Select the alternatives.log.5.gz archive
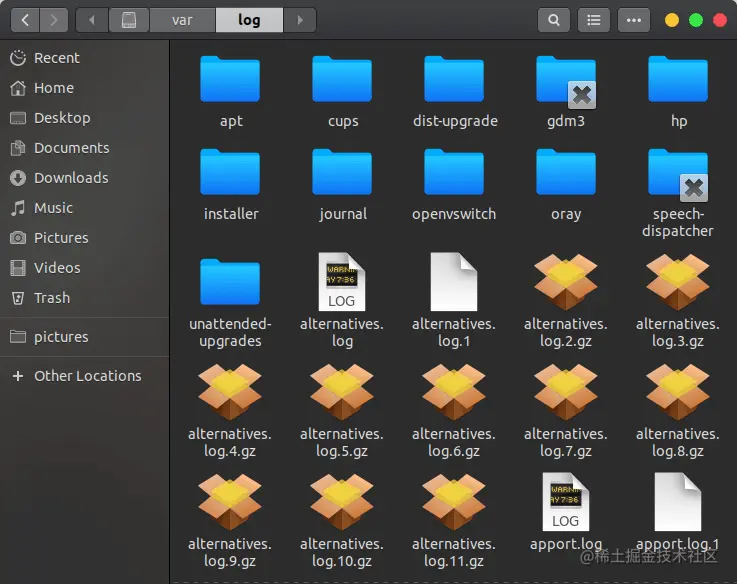737x584 pixels. [342, 411]
